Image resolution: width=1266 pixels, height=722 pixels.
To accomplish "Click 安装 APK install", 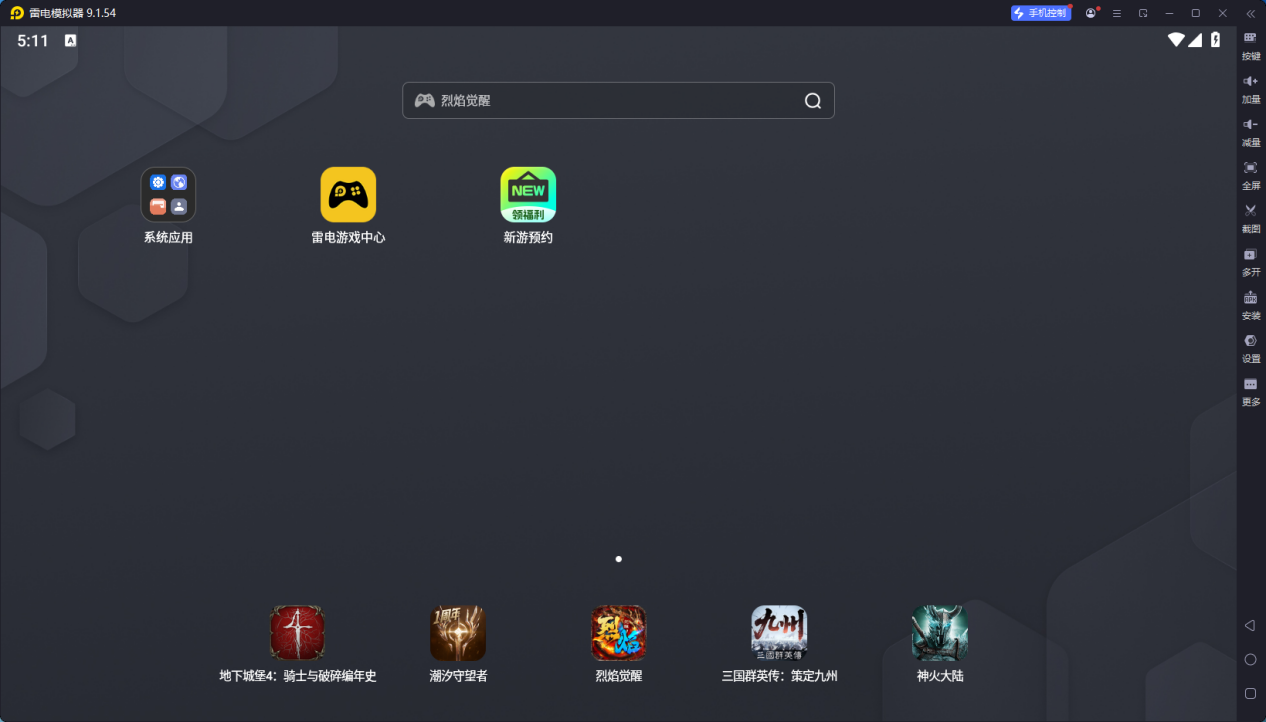I will click(1250, 305).
